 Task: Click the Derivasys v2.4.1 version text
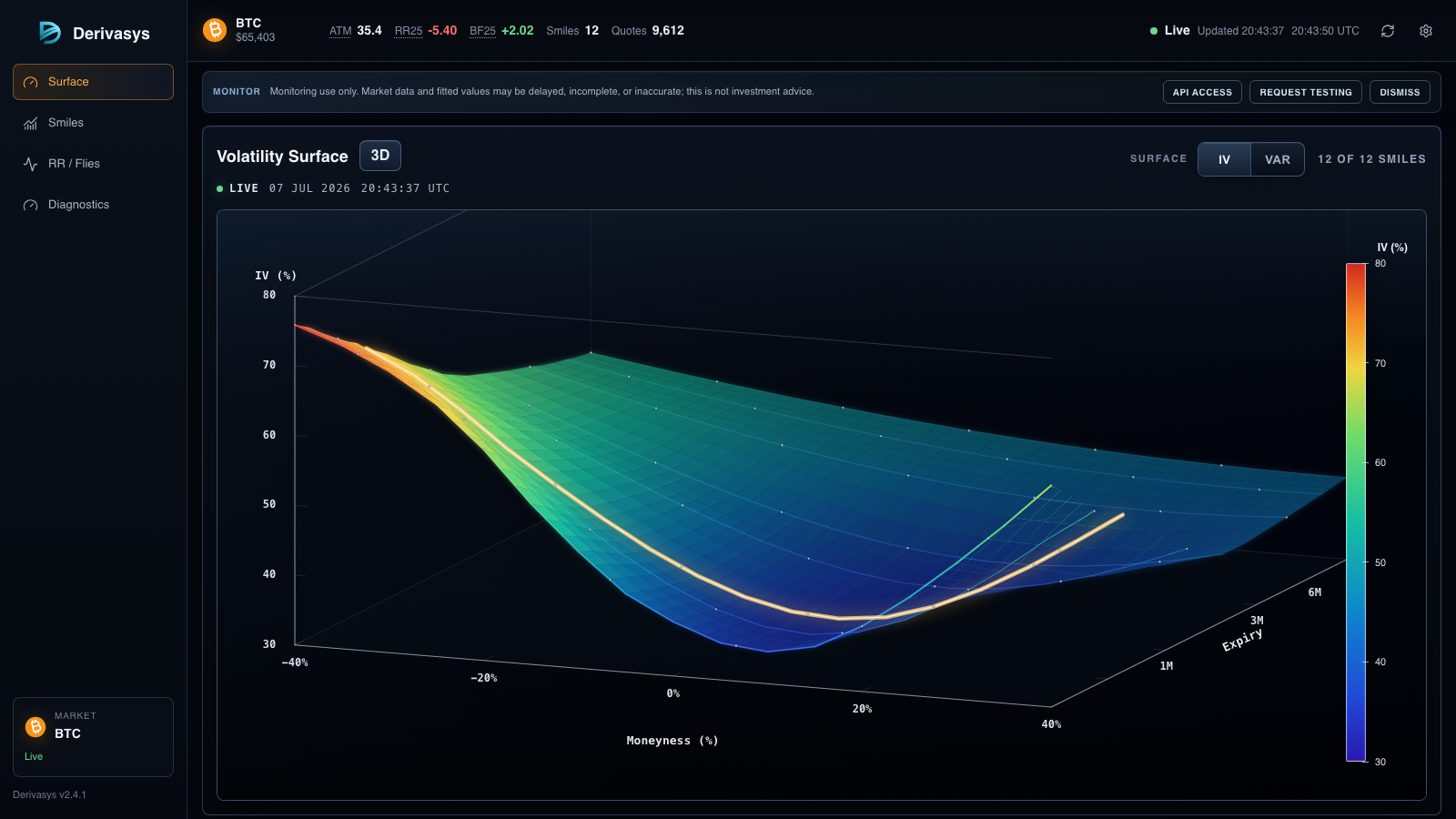(49, 795)
